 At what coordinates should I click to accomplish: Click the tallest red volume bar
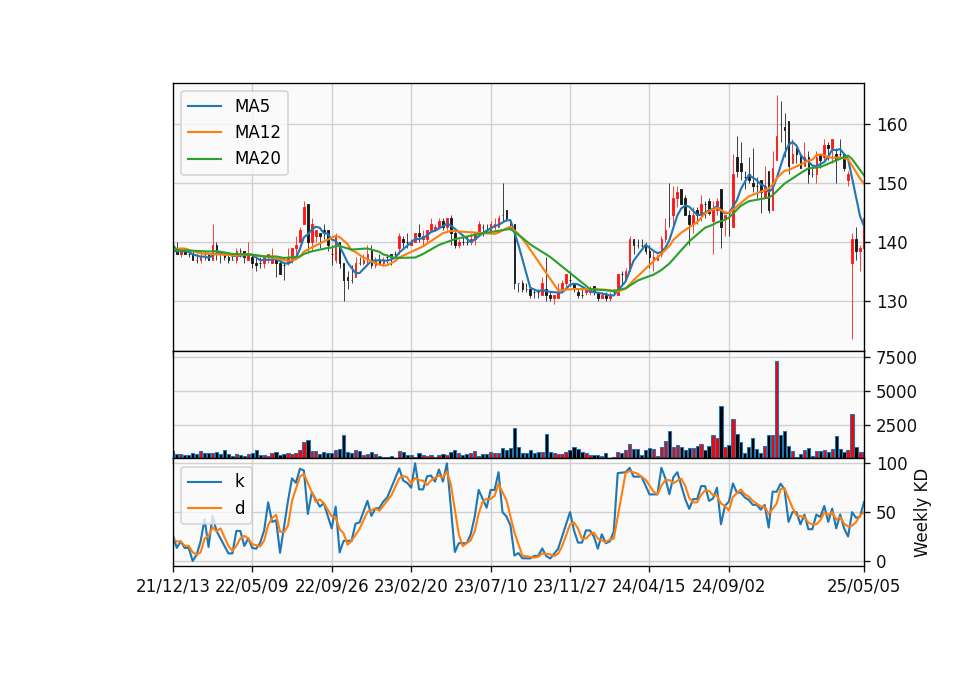click(x=777, y=410)
